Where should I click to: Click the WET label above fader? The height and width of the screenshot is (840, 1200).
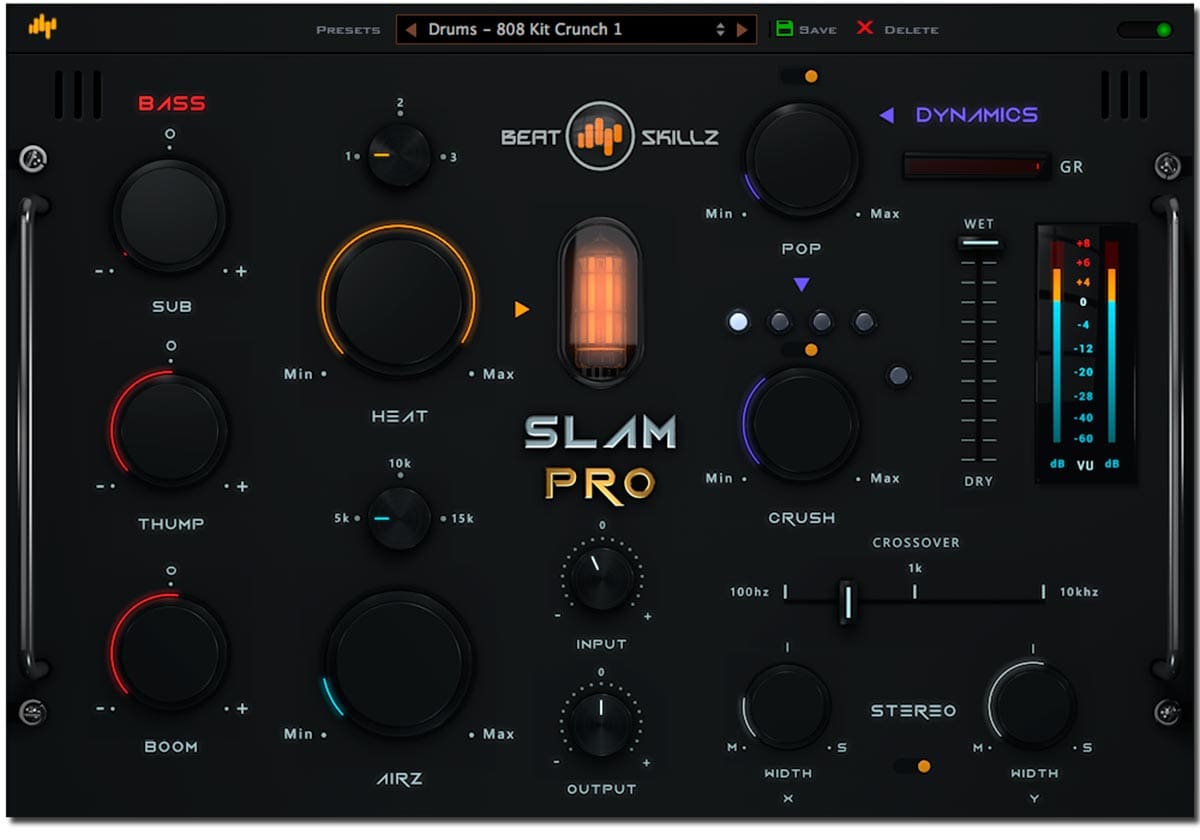[979, 224]
